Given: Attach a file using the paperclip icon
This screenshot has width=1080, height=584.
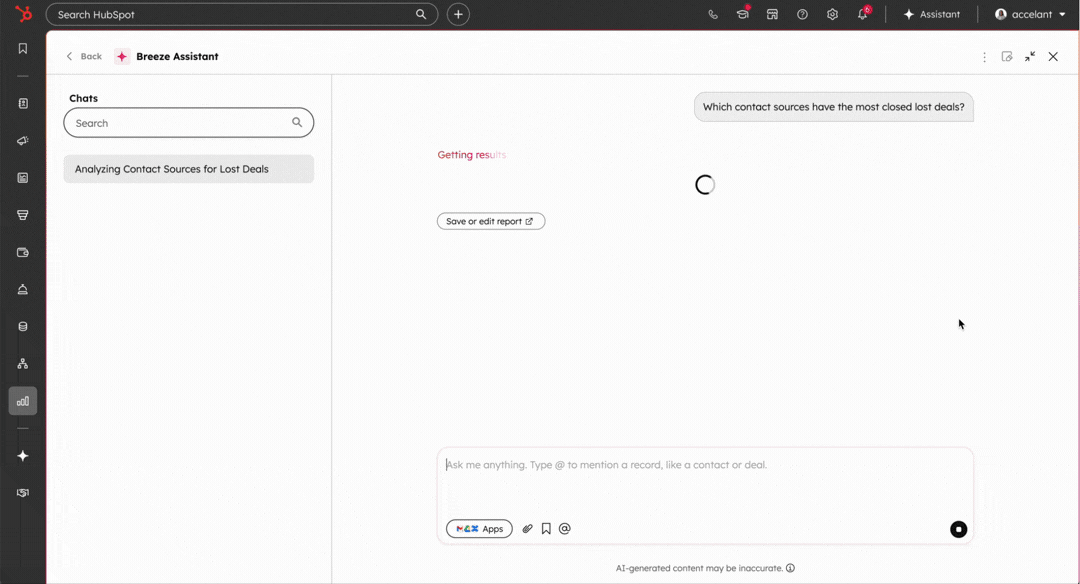Looking at the screenshot, I should [527, 528].
